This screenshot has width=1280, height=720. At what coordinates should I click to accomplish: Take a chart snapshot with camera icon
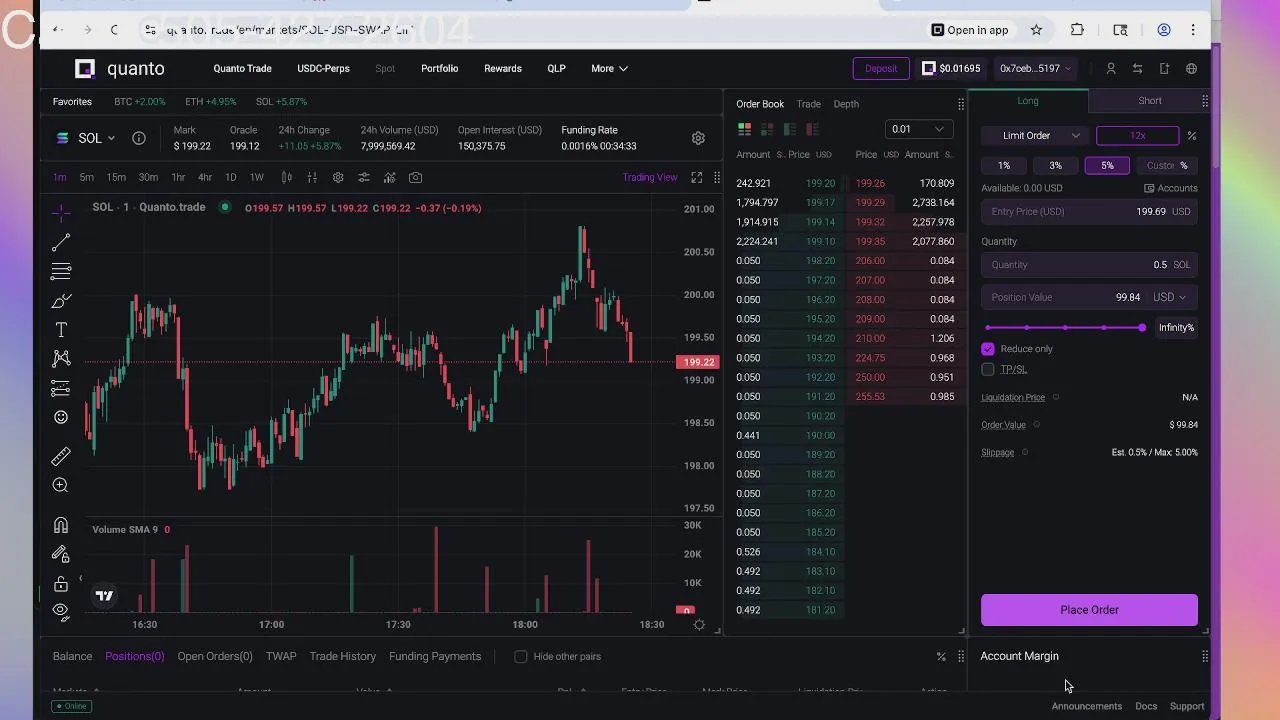click(x=415, y=177)
